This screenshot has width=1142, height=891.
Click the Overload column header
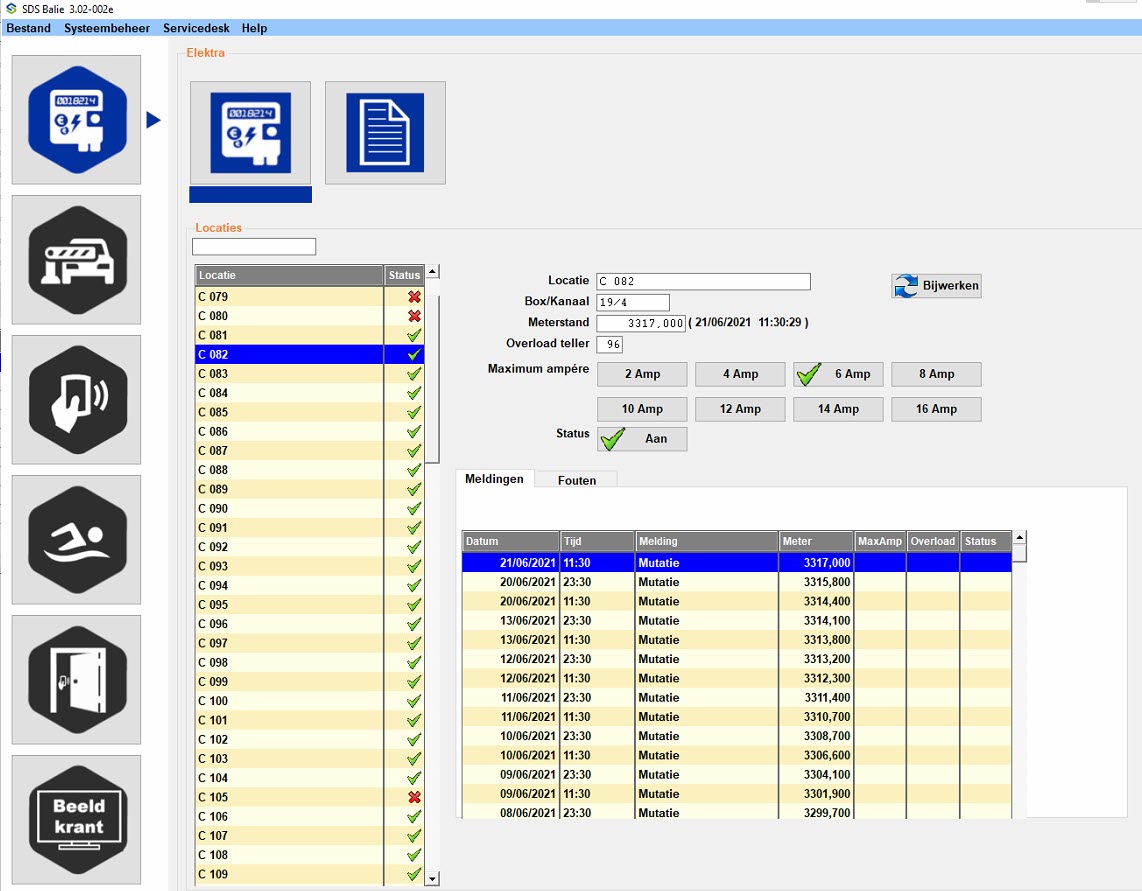[x=933, y=541]
